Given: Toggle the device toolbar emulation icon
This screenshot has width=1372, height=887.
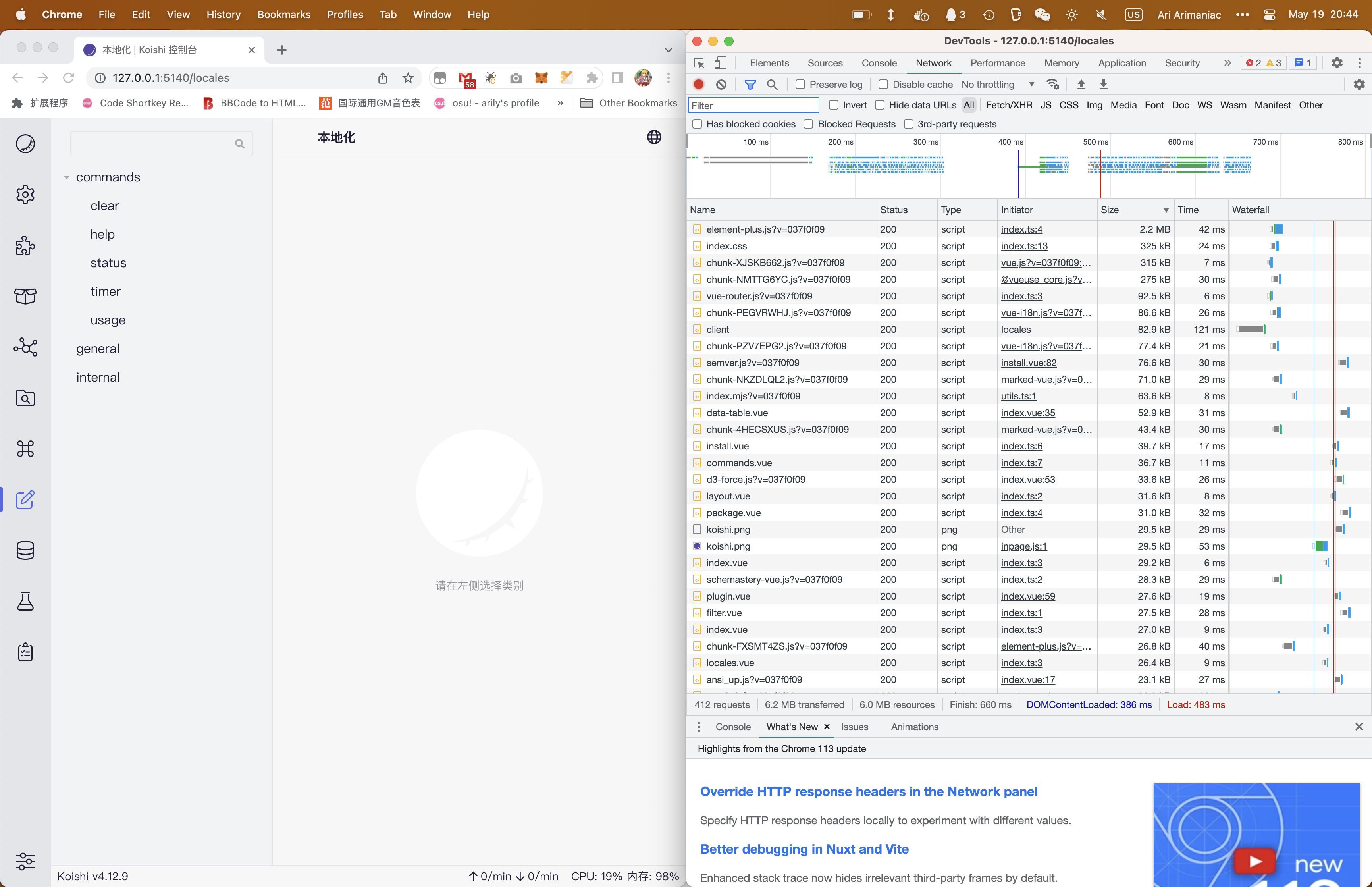Looking at the screenshot, I should (721, 63).
